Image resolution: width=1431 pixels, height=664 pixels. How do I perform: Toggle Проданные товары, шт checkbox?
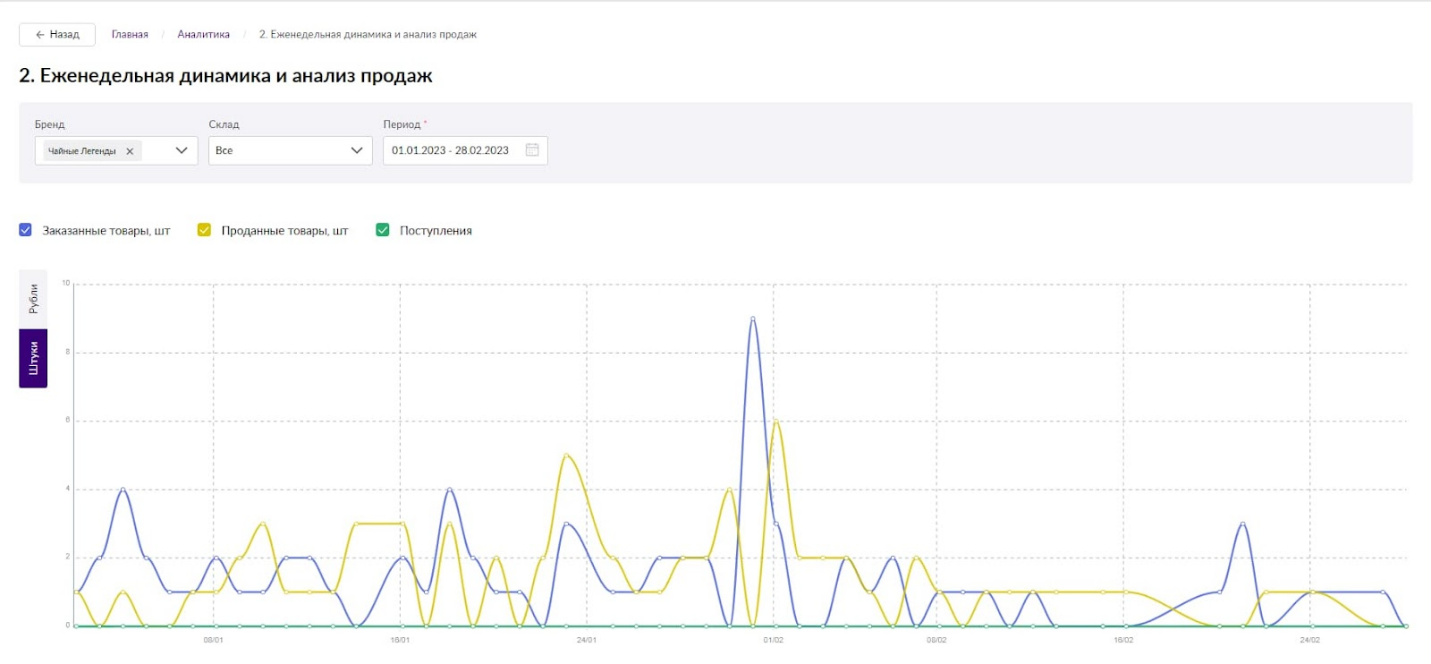coord(204,230)
